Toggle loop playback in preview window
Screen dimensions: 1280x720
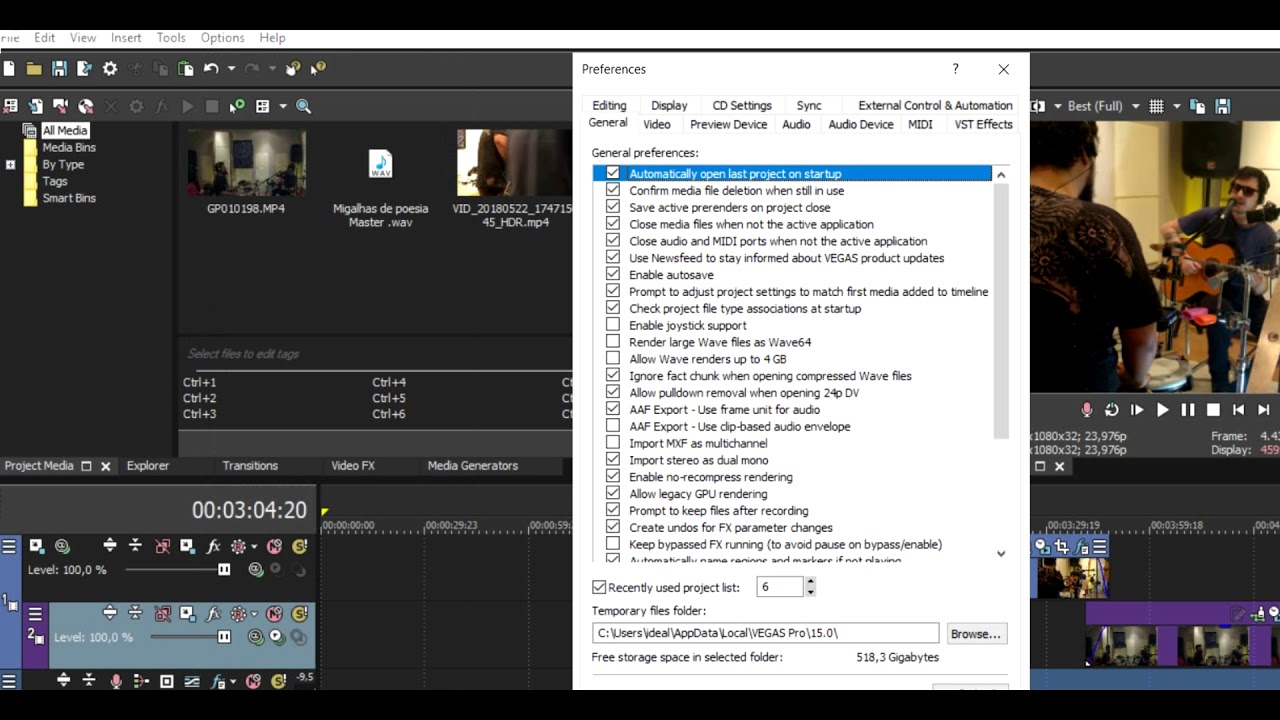(x=1111, y=410)
